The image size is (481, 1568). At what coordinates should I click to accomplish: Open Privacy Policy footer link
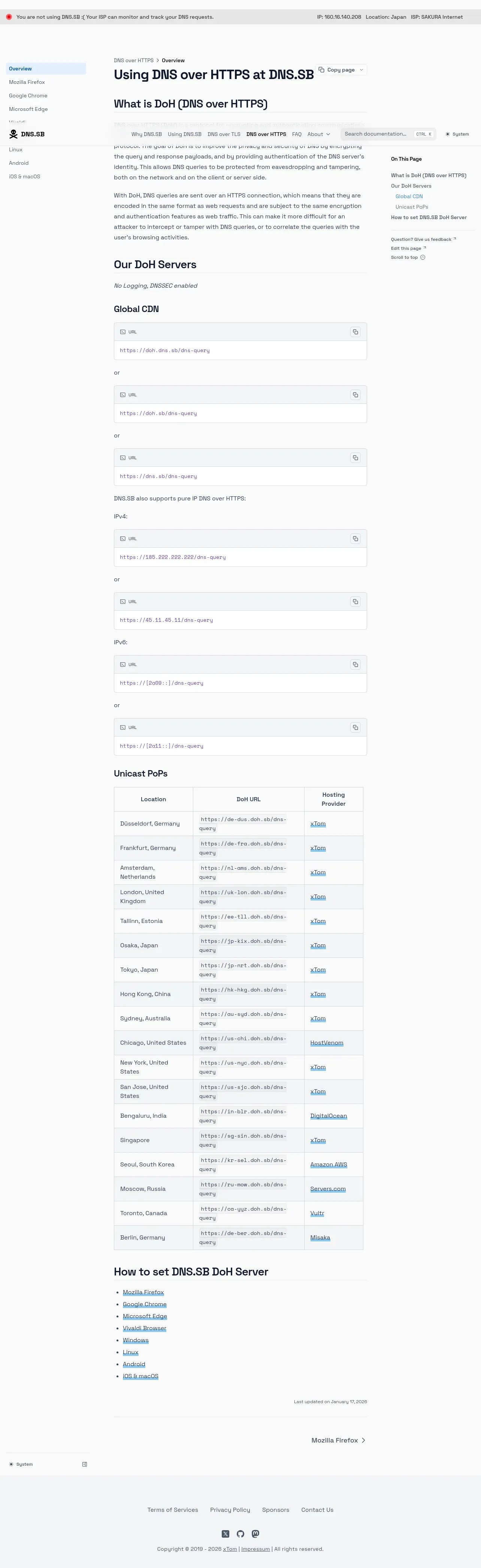coord(230,1510)
